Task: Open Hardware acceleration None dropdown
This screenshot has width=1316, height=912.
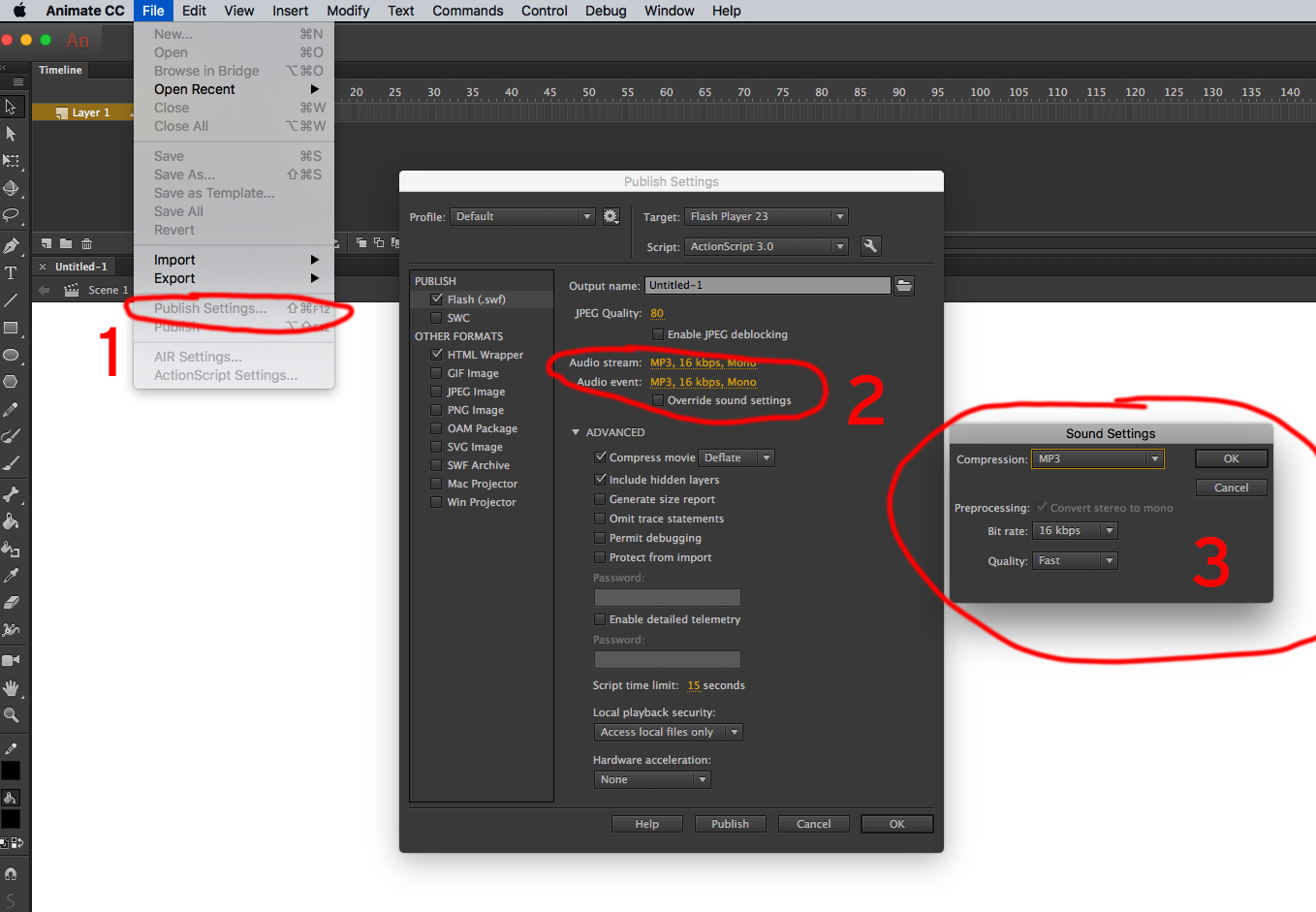Action: [x=652, y=779]
